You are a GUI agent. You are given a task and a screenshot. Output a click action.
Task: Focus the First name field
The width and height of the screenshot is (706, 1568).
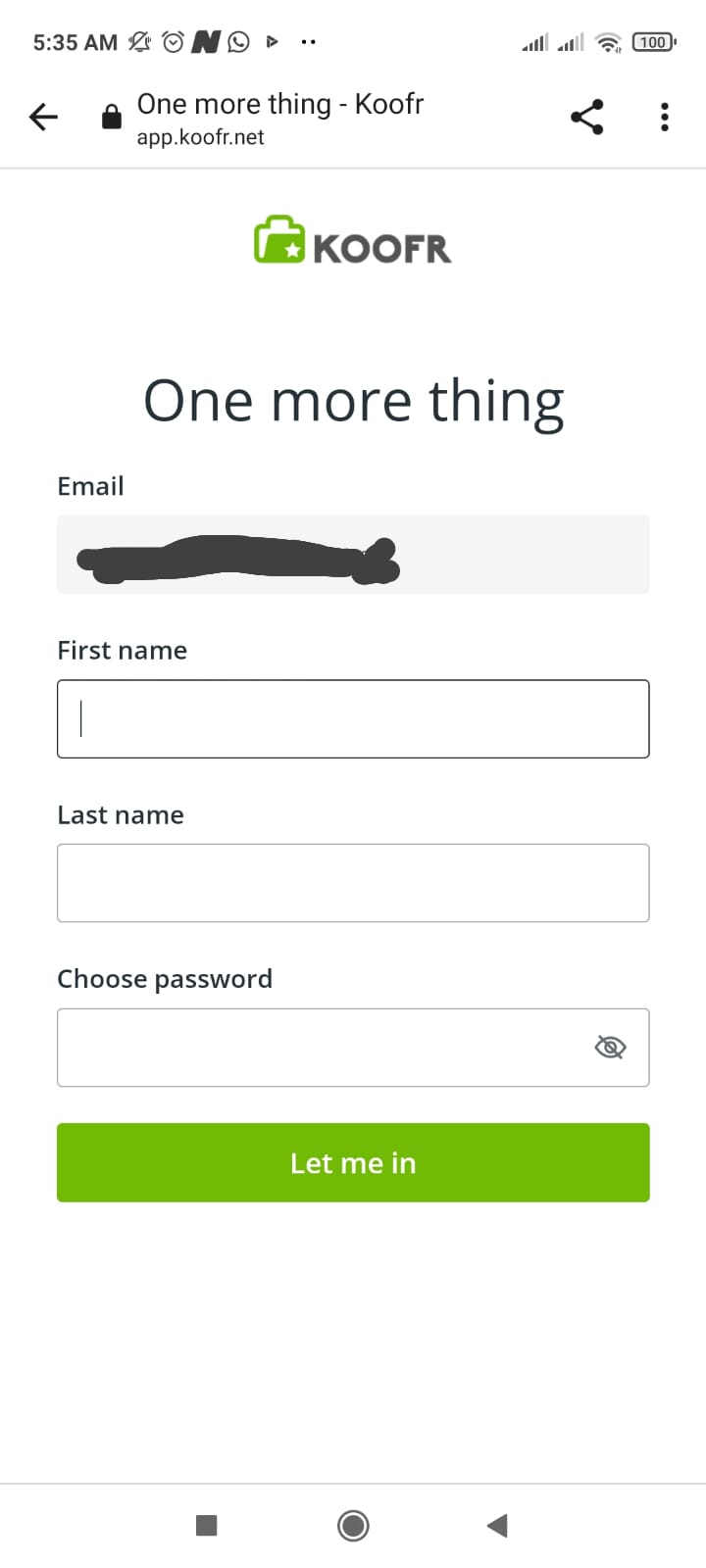(x=353, y=718)
